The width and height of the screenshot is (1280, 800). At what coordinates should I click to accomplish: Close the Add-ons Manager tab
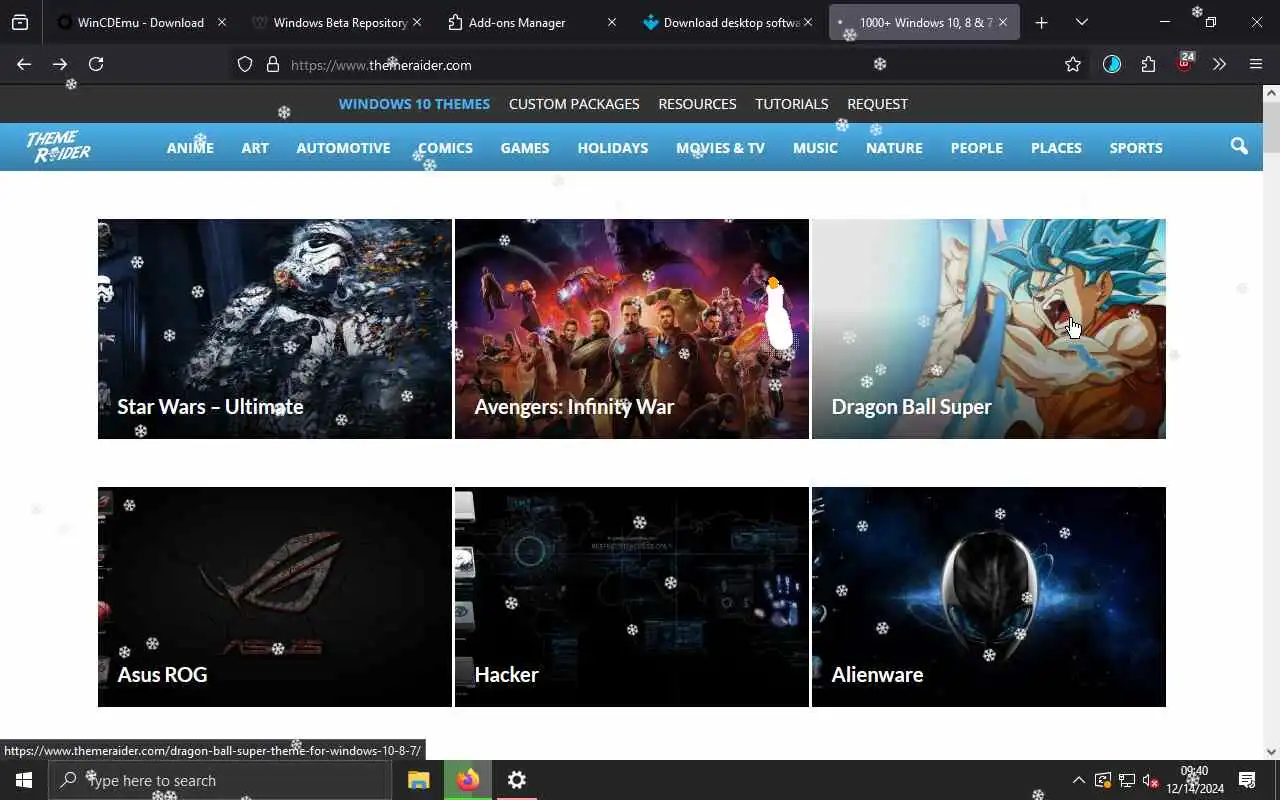pyautogui.click(x=612, y=22)
